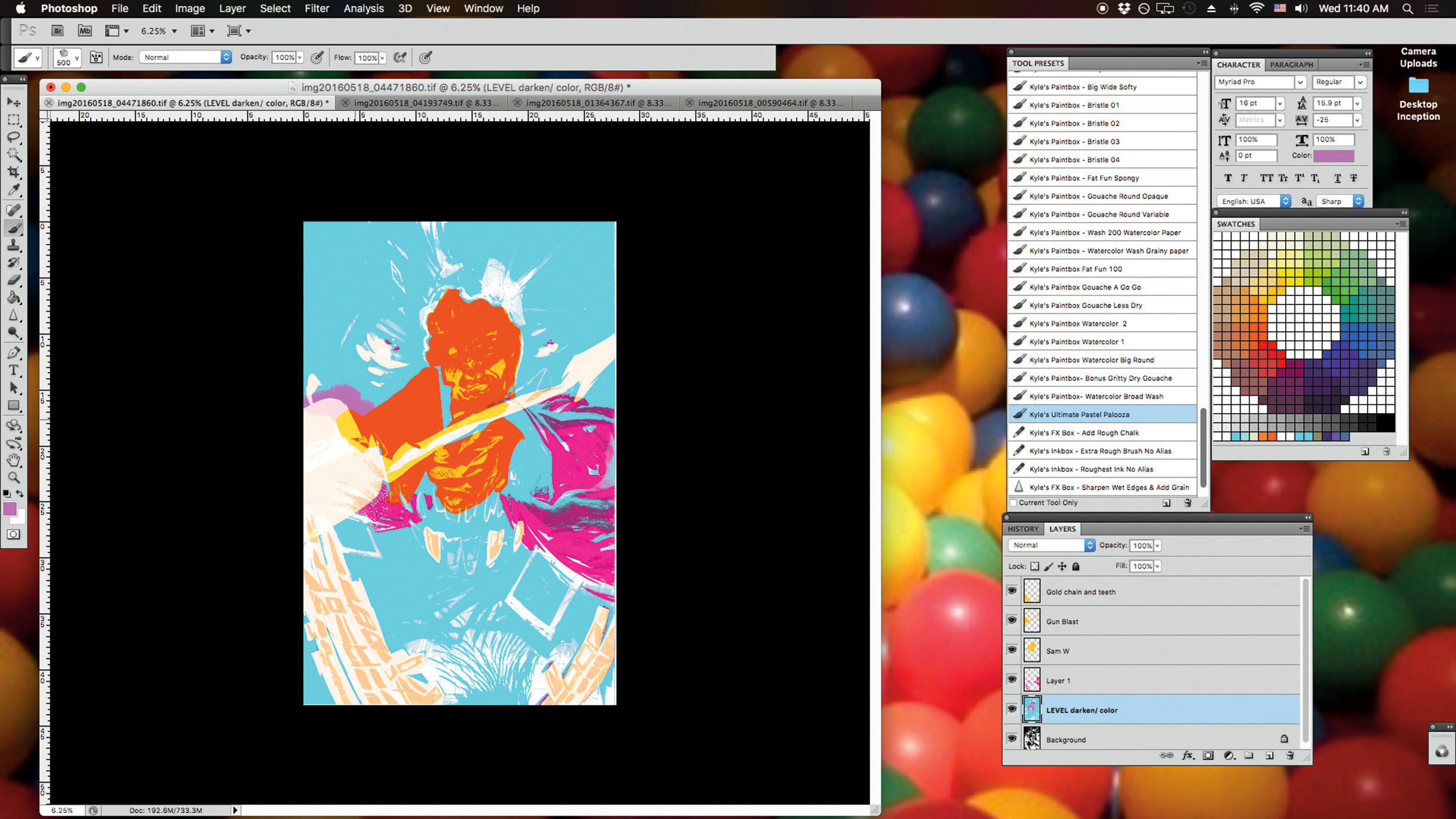The image size is (1456, 819).
Task: Open the Layer menu
Action: [x=232, y=8]
